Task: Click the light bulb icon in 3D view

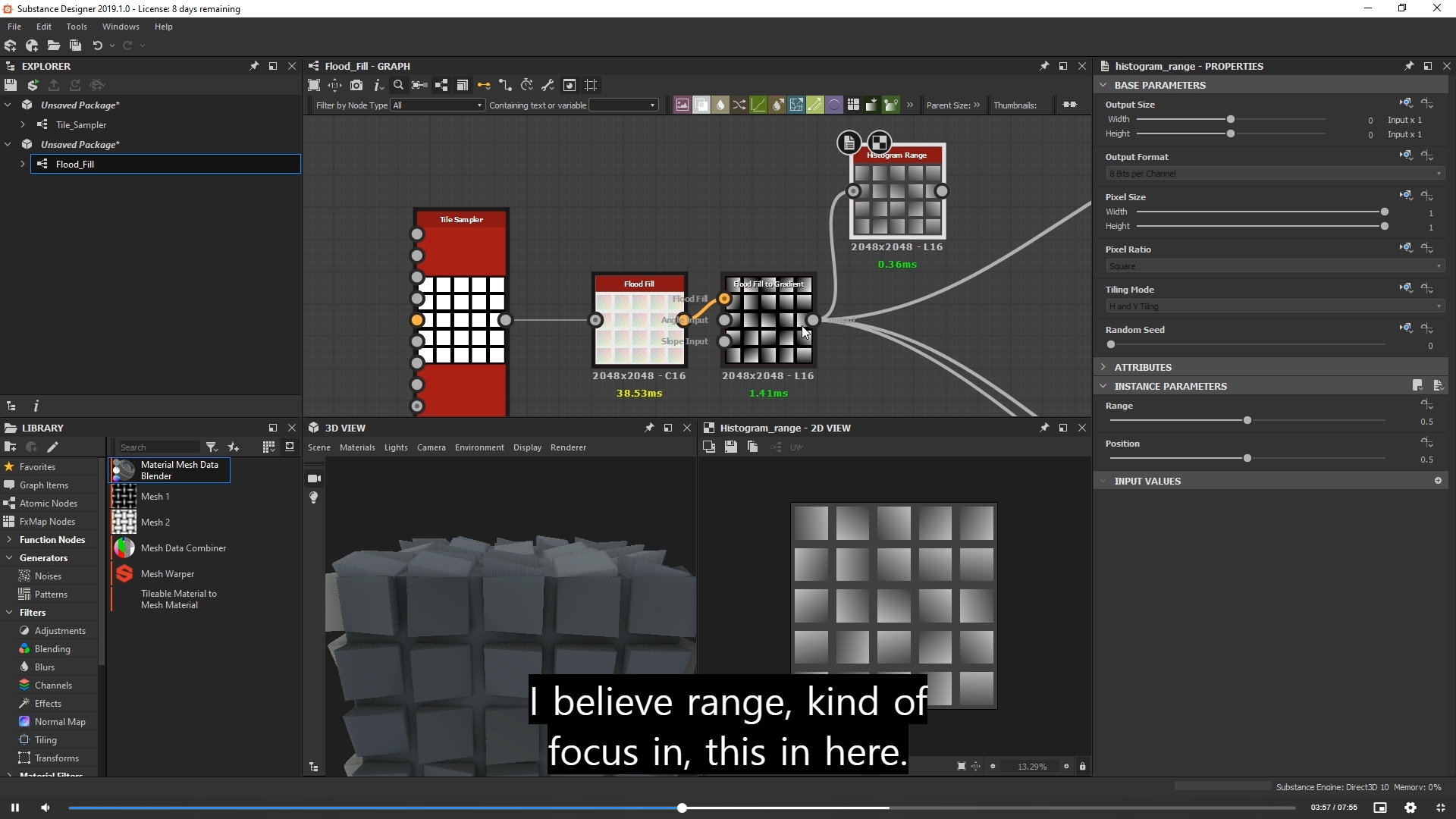Action: (x=314, y=497)
